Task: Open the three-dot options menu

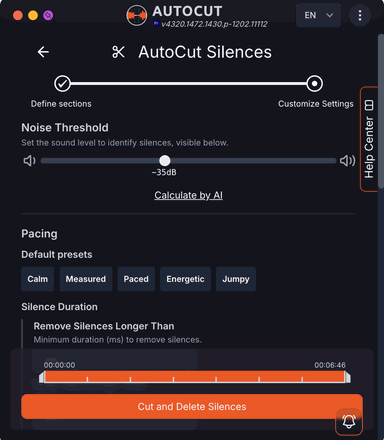Action: point(360,15)
